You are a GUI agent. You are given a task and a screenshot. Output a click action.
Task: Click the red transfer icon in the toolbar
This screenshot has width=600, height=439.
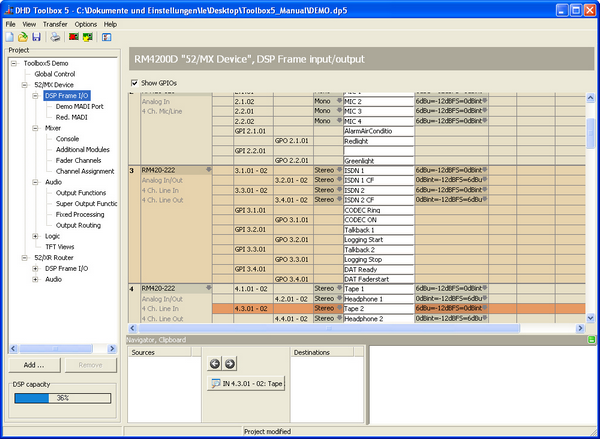71,37
